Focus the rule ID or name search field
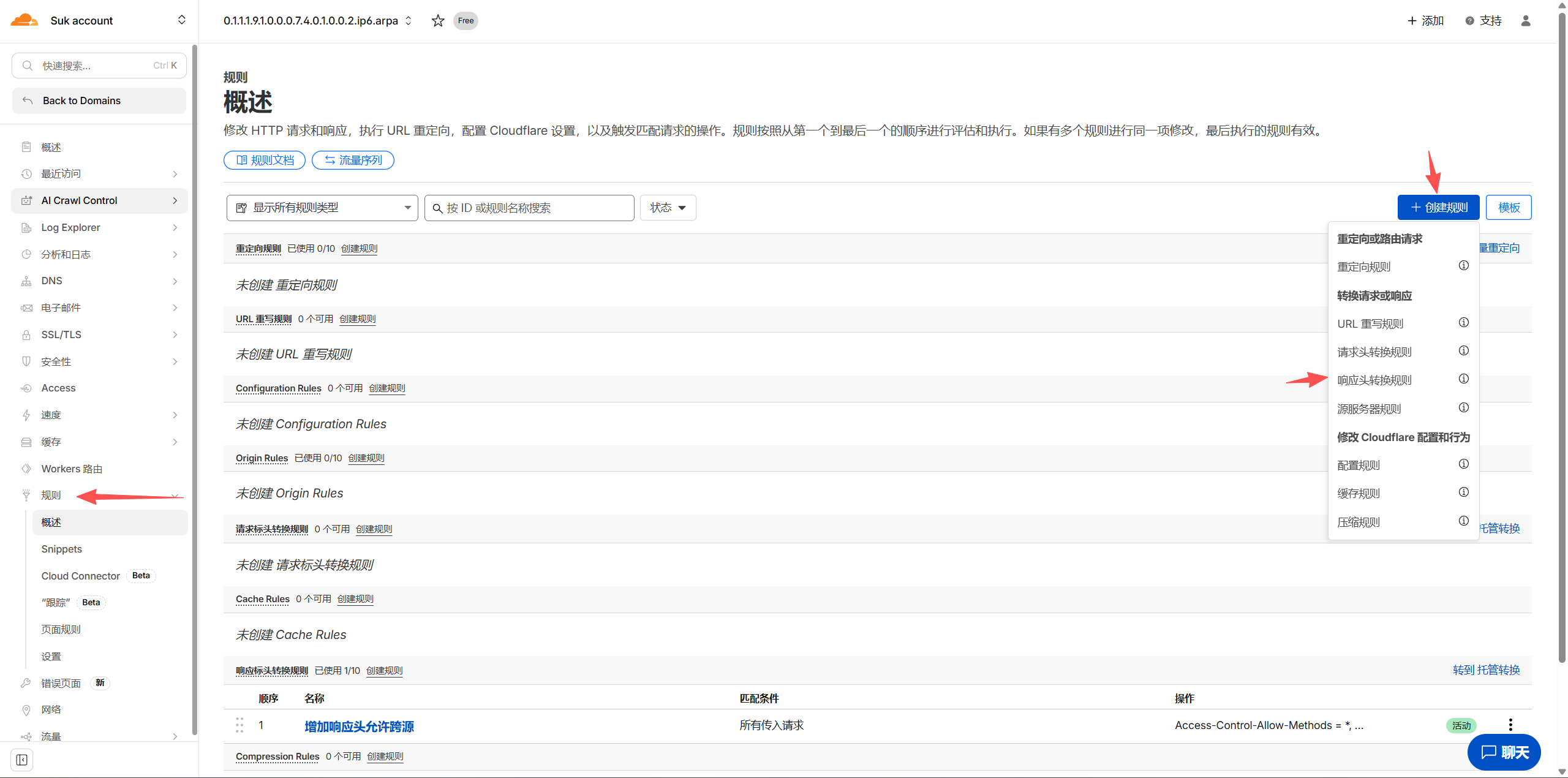The image size is (1568, 778). 529,208
